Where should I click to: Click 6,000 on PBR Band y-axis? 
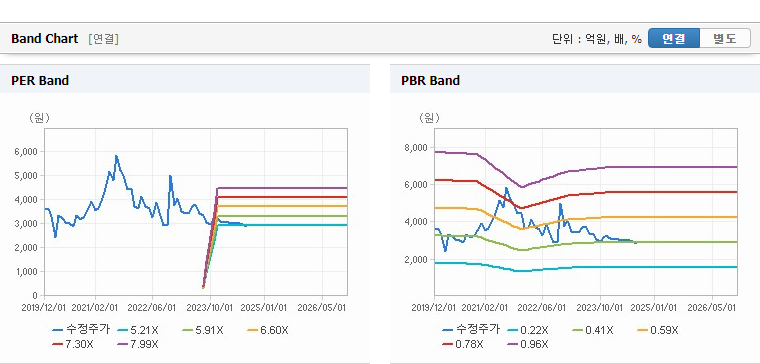[417, 185]
